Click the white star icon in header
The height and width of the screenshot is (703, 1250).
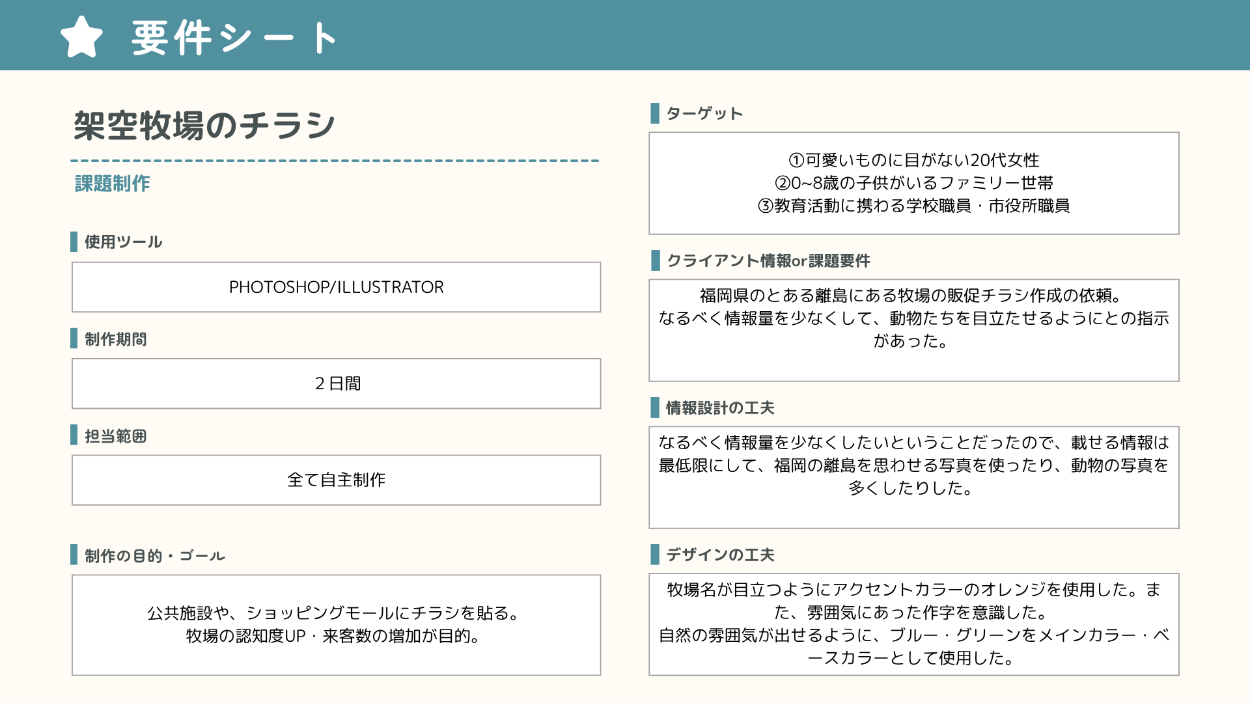click(82, 37)
